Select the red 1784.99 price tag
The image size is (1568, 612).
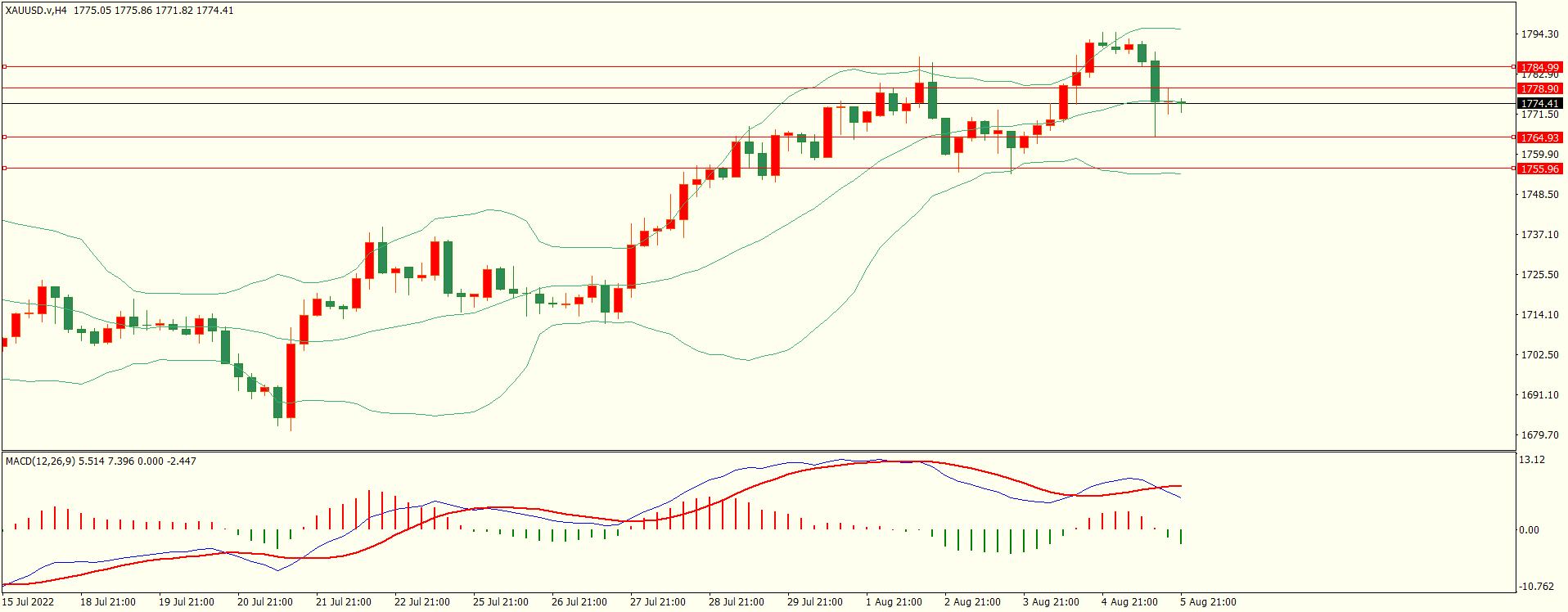click(1539, 68)
